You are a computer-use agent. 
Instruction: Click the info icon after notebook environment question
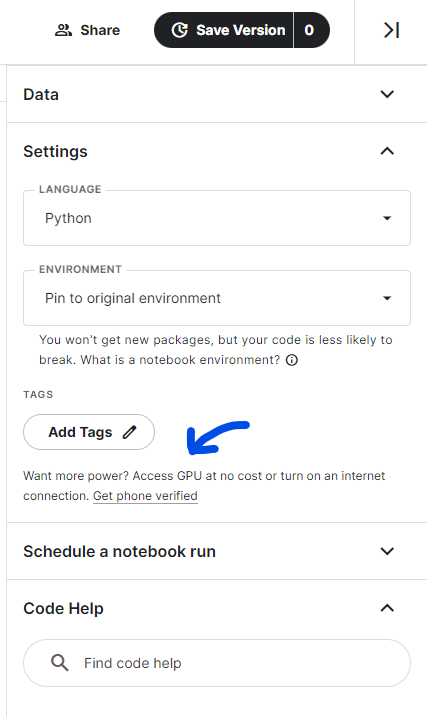click(x=292, y=360)
